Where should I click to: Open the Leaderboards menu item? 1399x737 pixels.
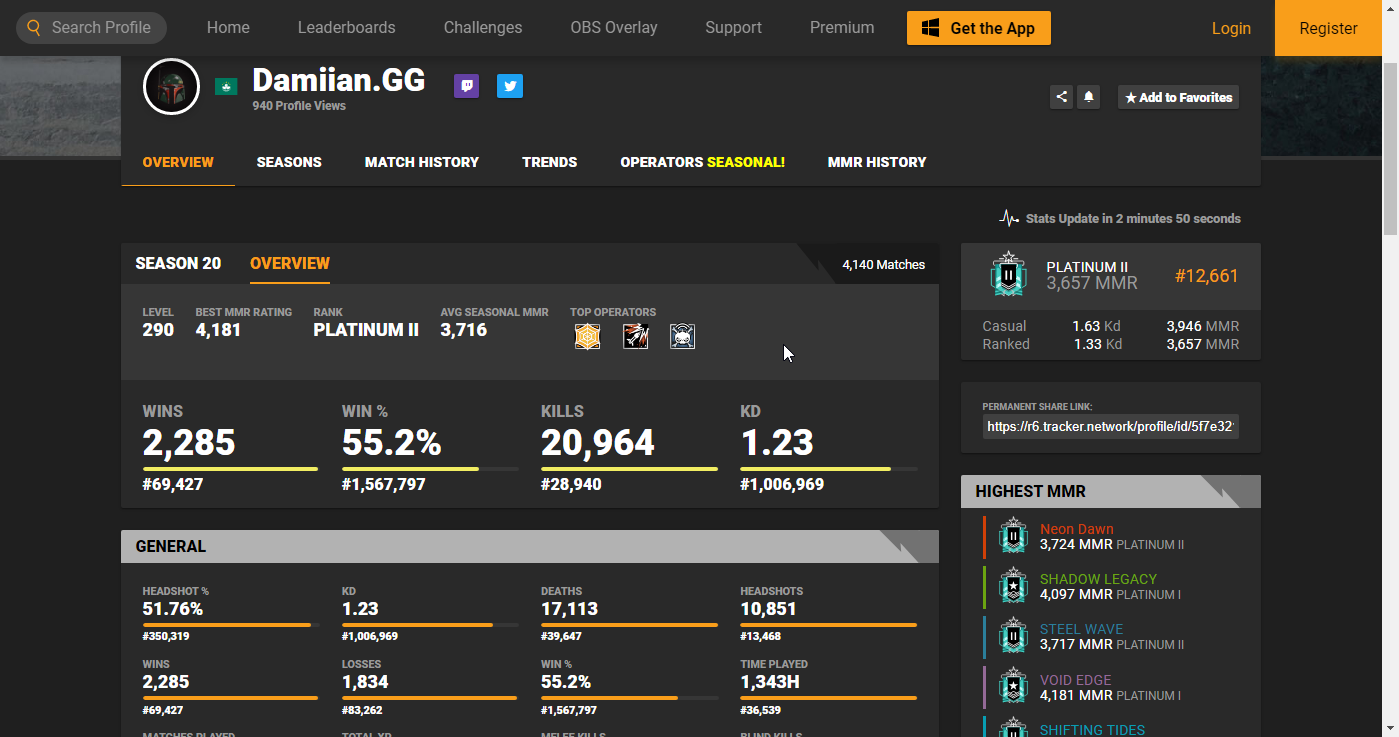(346, 28)
